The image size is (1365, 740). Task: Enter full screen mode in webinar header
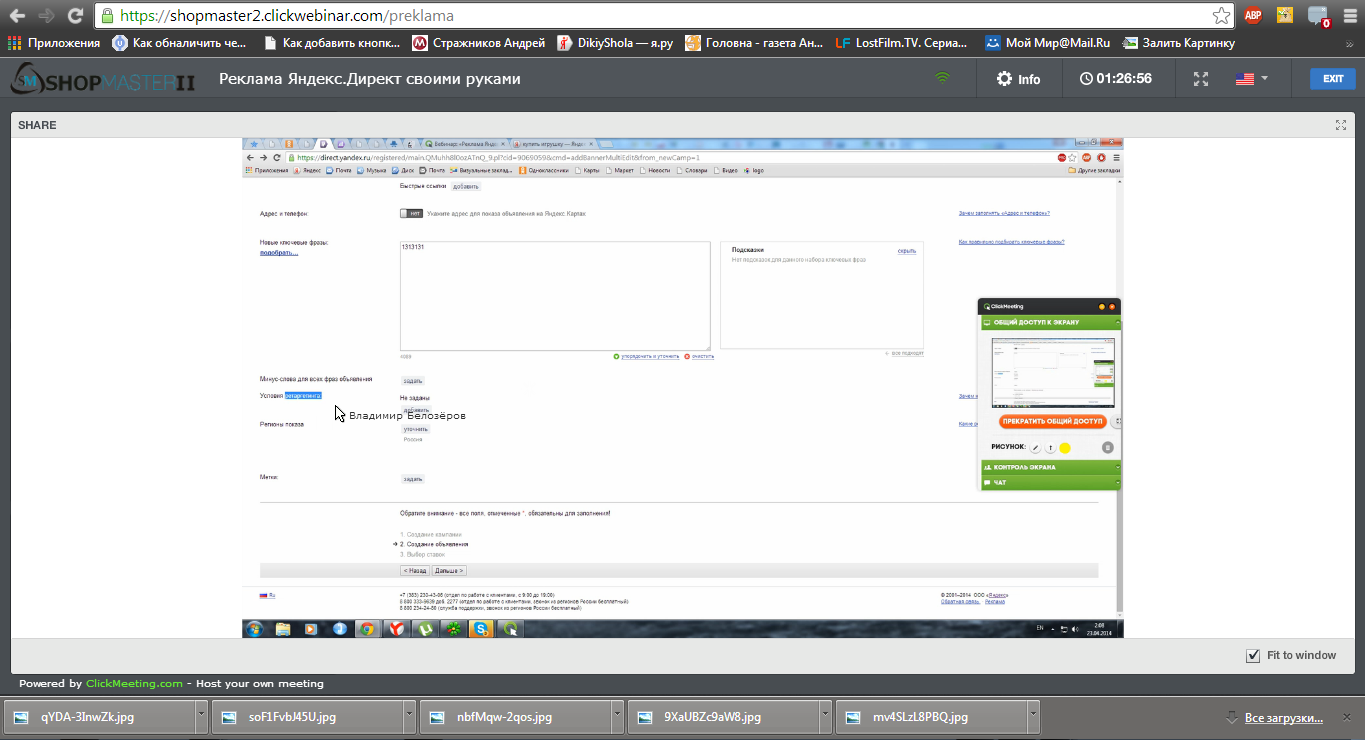click(1202, 79)
